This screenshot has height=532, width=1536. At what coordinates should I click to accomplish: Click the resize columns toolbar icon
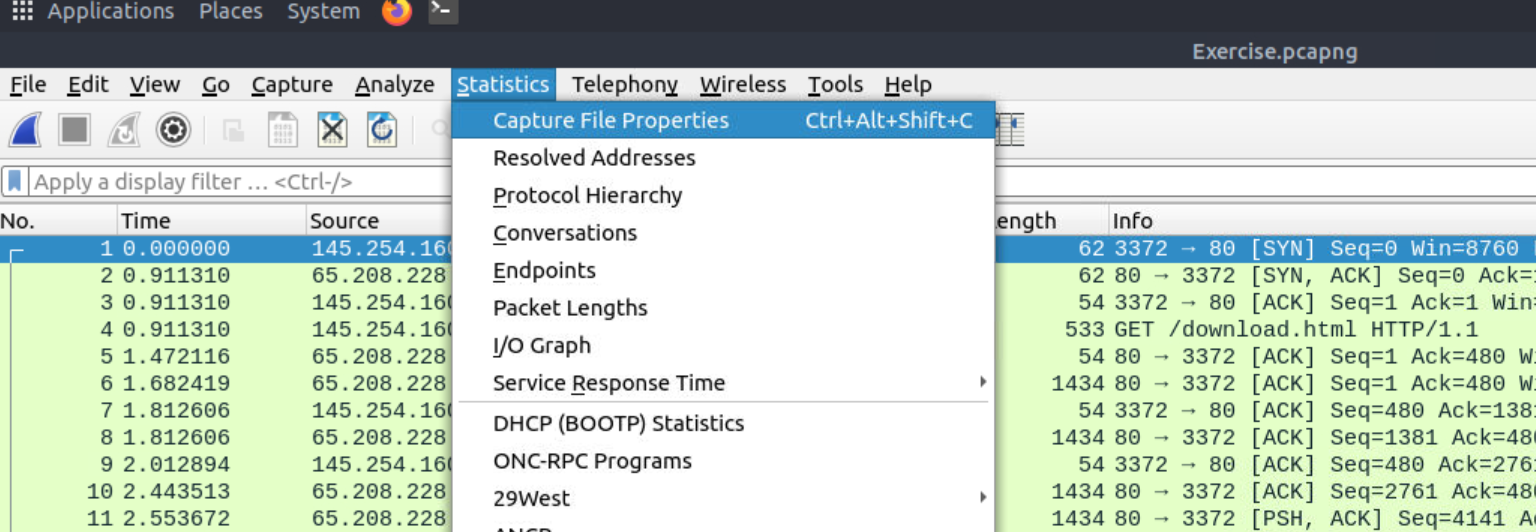[x=1011, y=130]
